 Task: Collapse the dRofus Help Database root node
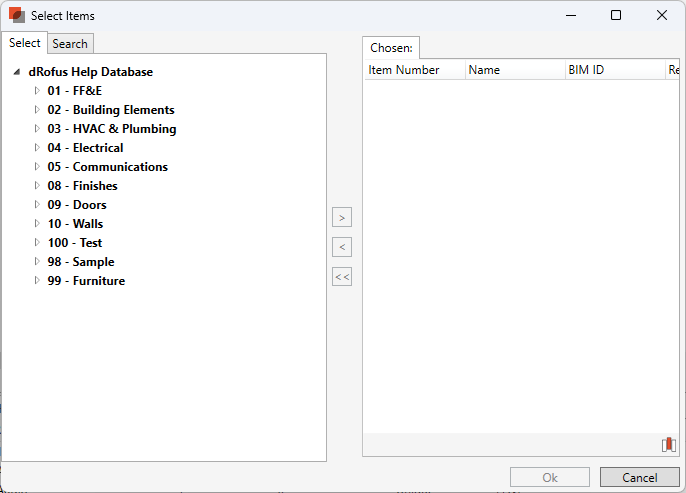click(x=18, y=72)
